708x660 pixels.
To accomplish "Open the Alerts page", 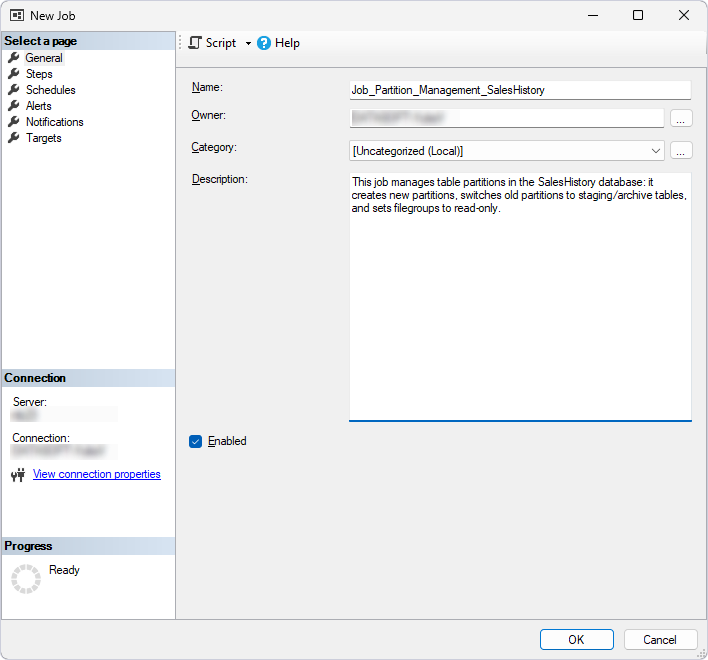I will pos(38,106).
